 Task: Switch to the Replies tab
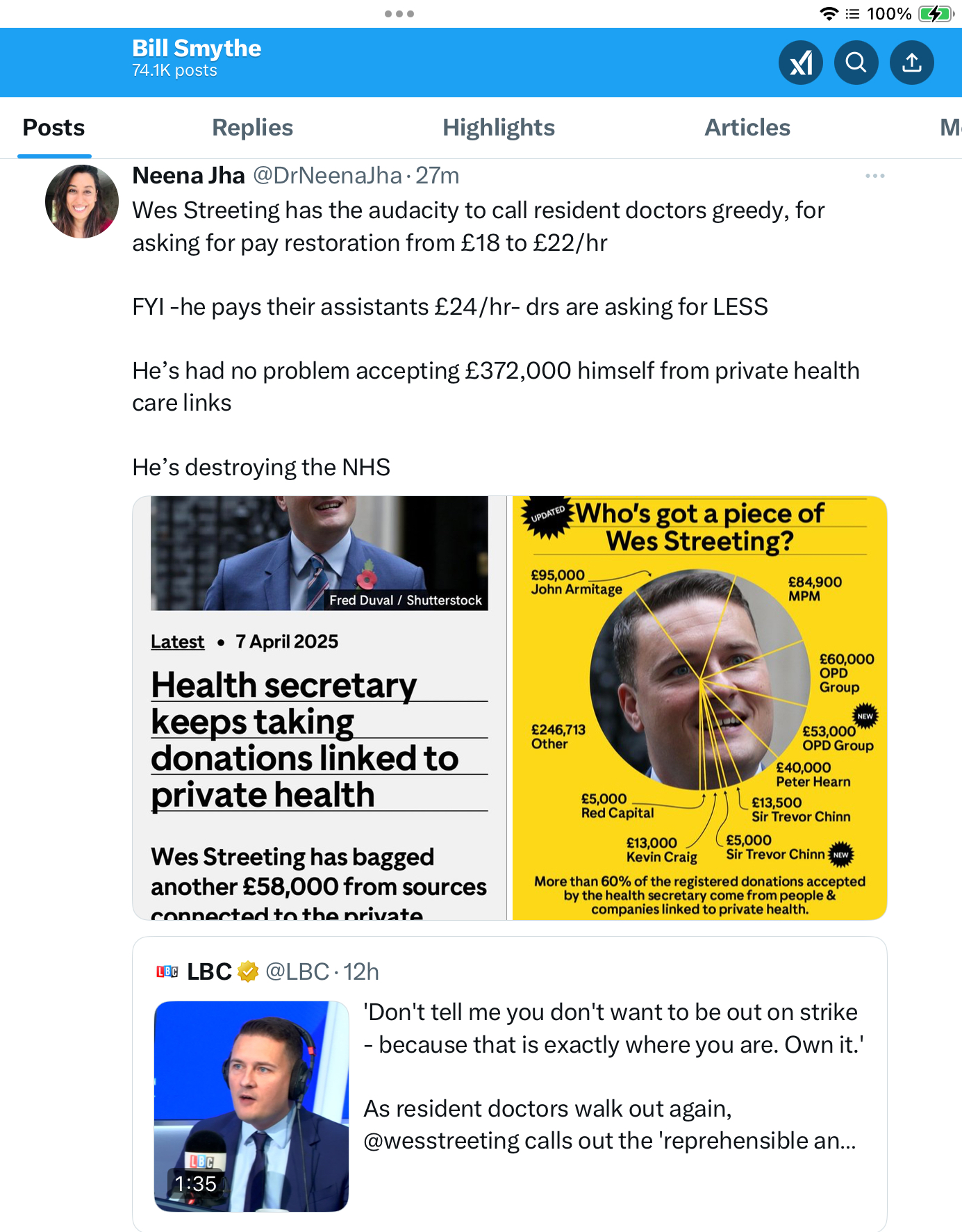click(x=253, y=128)
